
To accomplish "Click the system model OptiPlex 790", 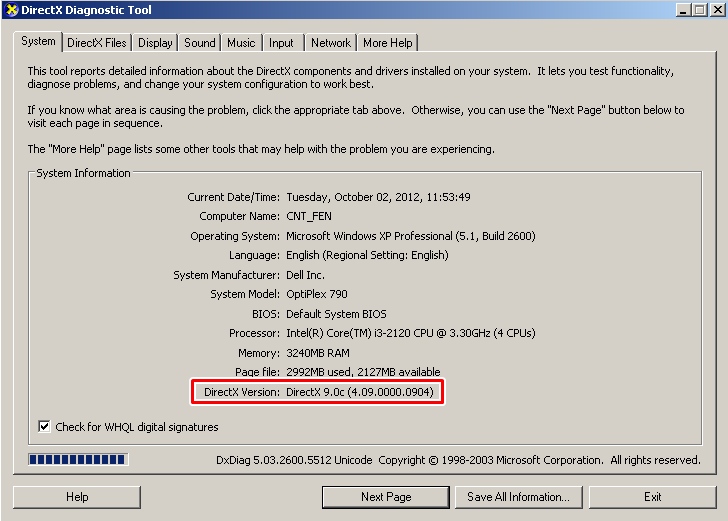I will pyautogui.click(x=317, y=294).
